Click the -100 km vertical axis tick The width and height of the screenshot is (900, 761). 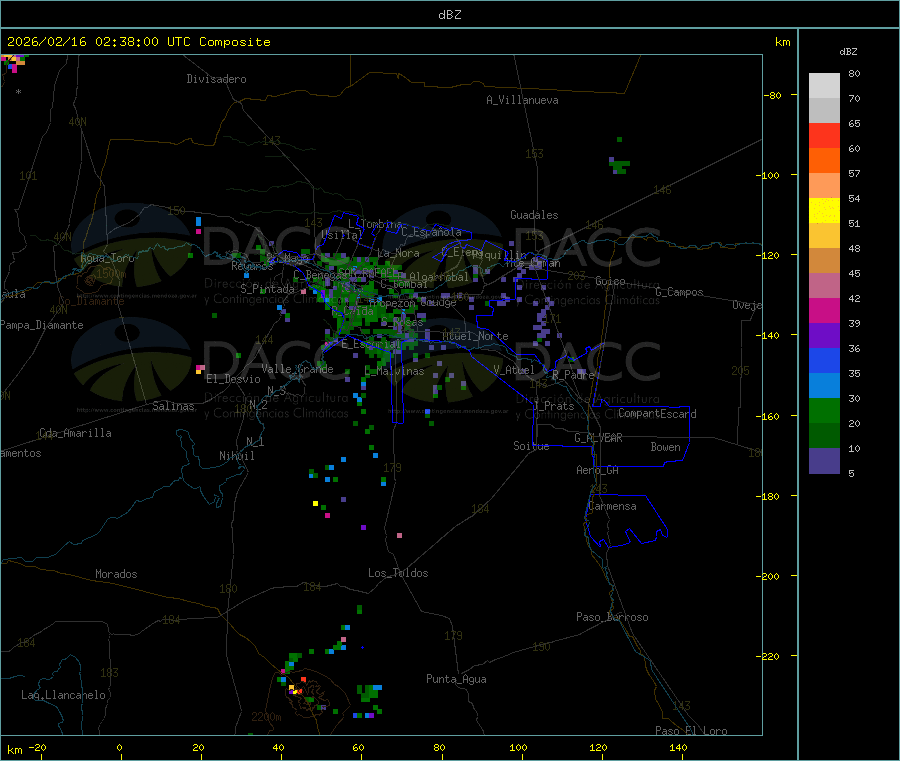point(770,175)
